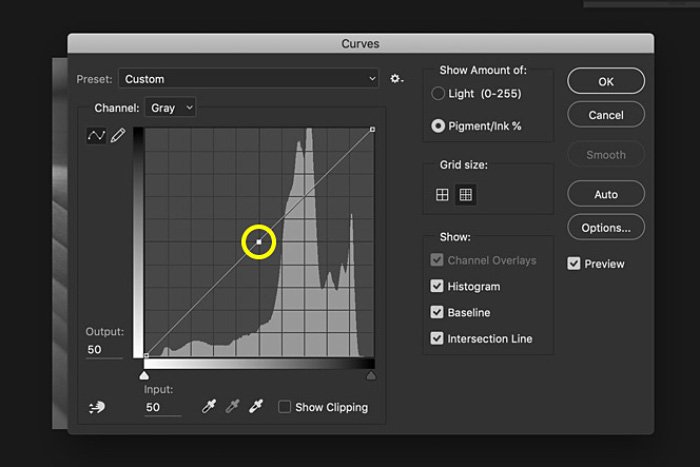Open the Channel Gray dropdown

point(171,107)
